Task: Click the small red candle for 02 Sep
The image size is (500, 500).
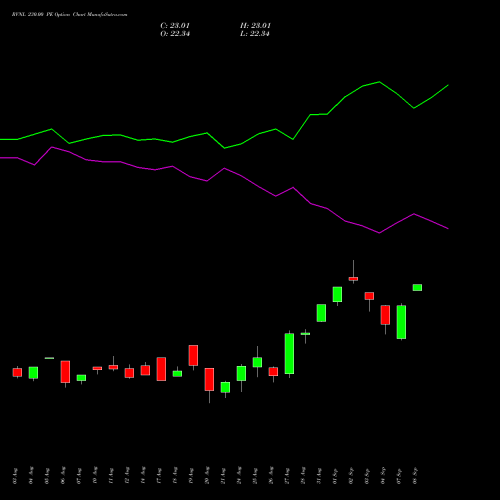Action: 353,279
